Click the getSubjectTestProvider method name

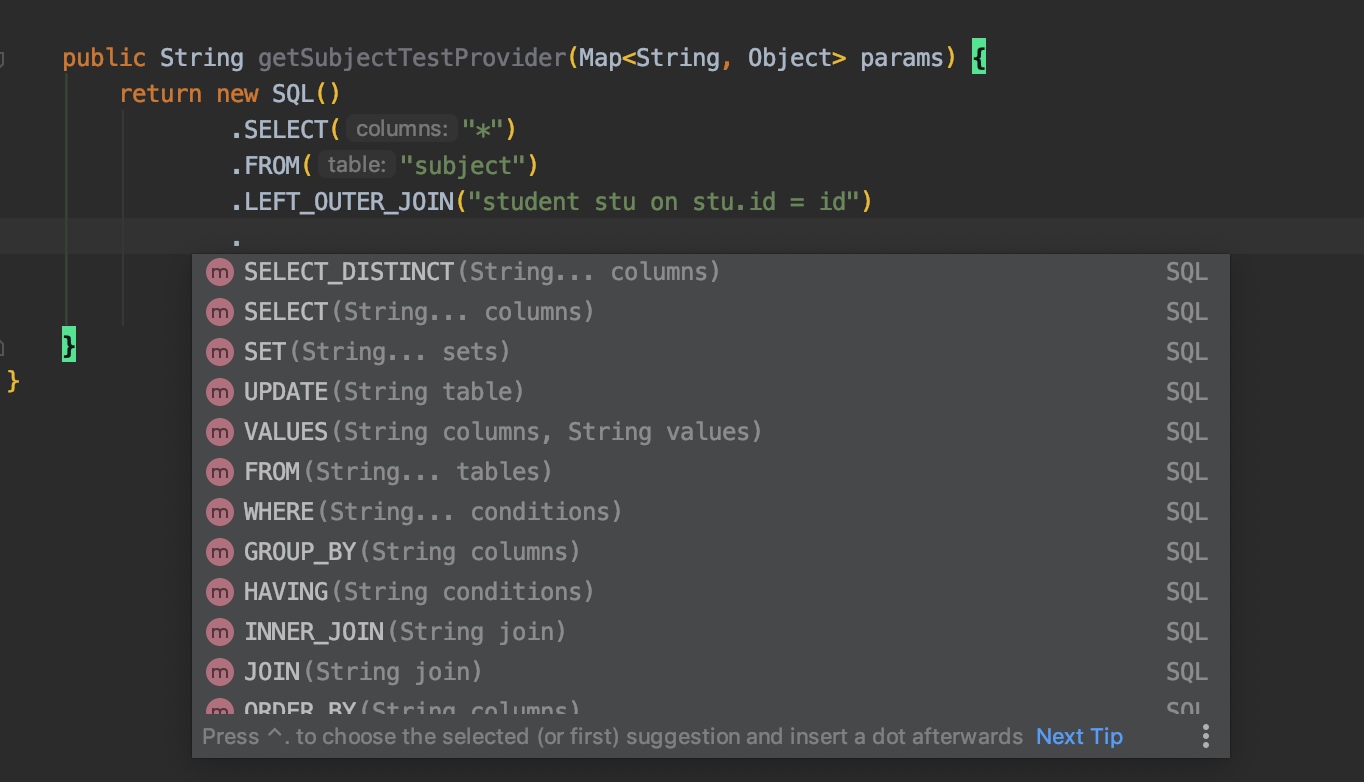pyautogui.click(x=412, y=58)
